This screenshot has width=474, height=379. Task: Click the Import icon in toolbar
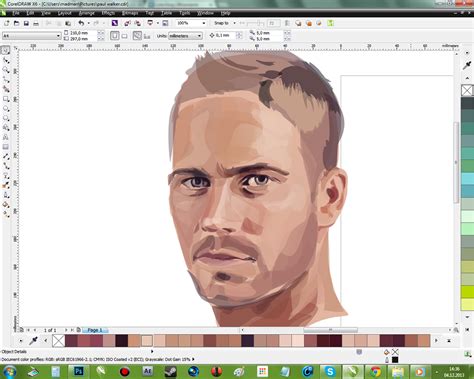pyautogui.click(x=127, y=23)
